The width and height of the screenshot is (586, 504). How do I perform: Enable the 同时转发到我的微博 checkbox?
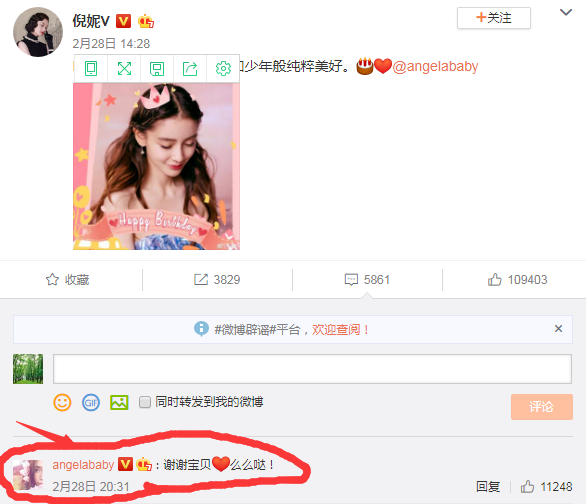[x=145, y=402]
